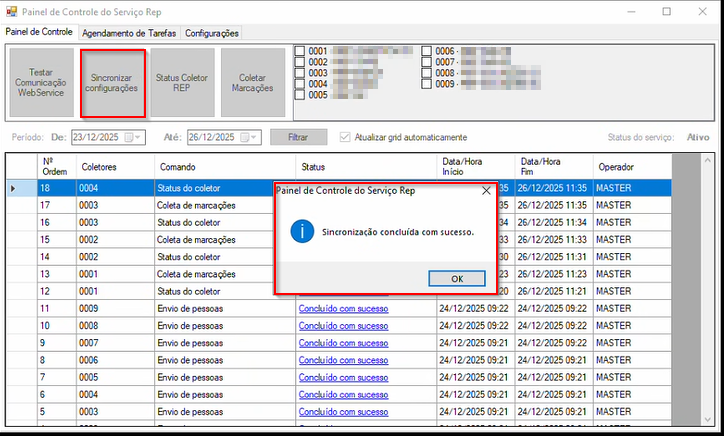Open Concluído com sucesso link for order 11
Screen dimensions: 724x436
click(x=343, y=309)
